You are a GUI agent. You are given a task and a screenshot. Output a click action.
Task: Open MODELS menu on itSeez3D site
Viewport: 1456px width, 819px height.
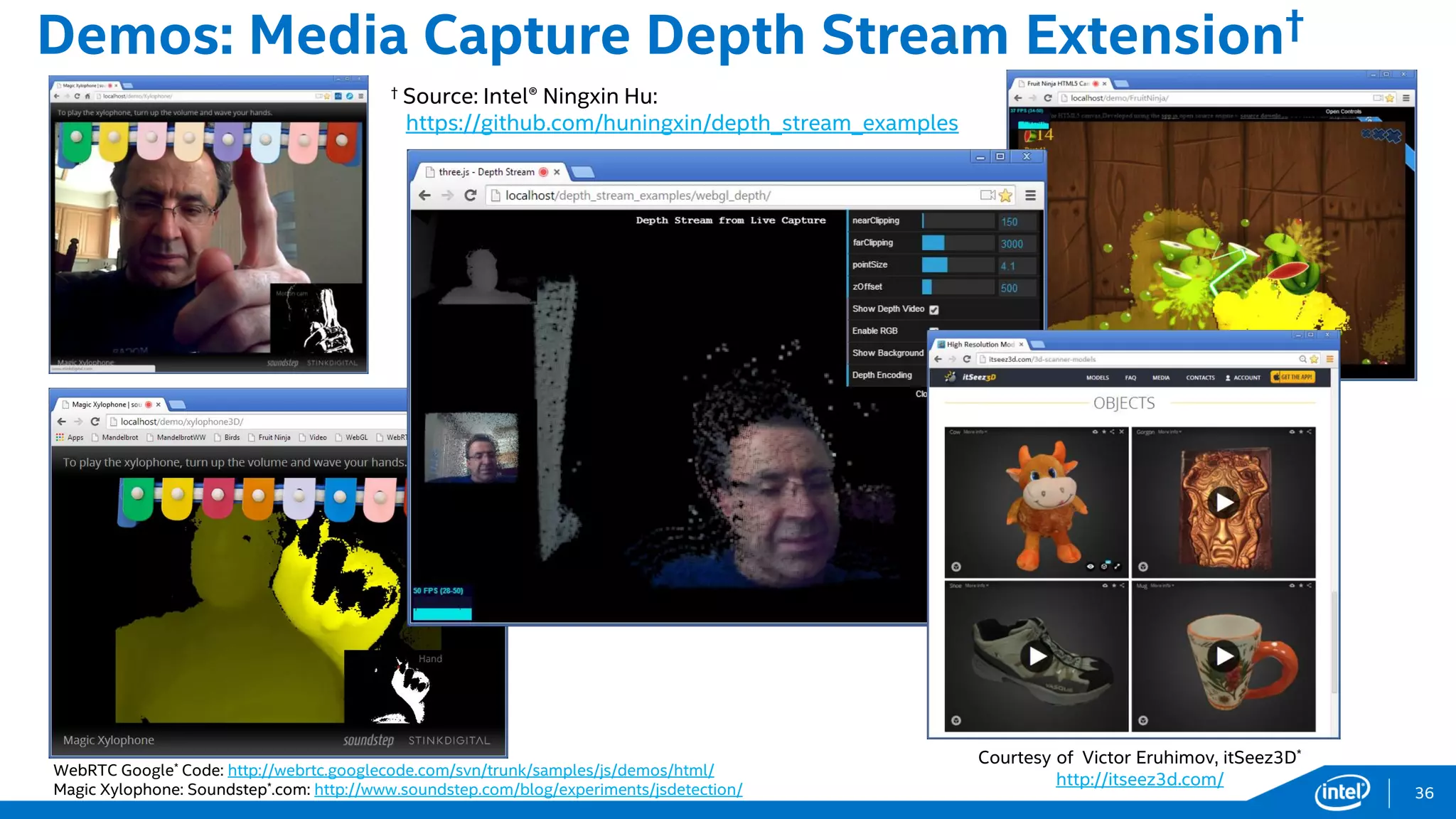point(1097,378)
